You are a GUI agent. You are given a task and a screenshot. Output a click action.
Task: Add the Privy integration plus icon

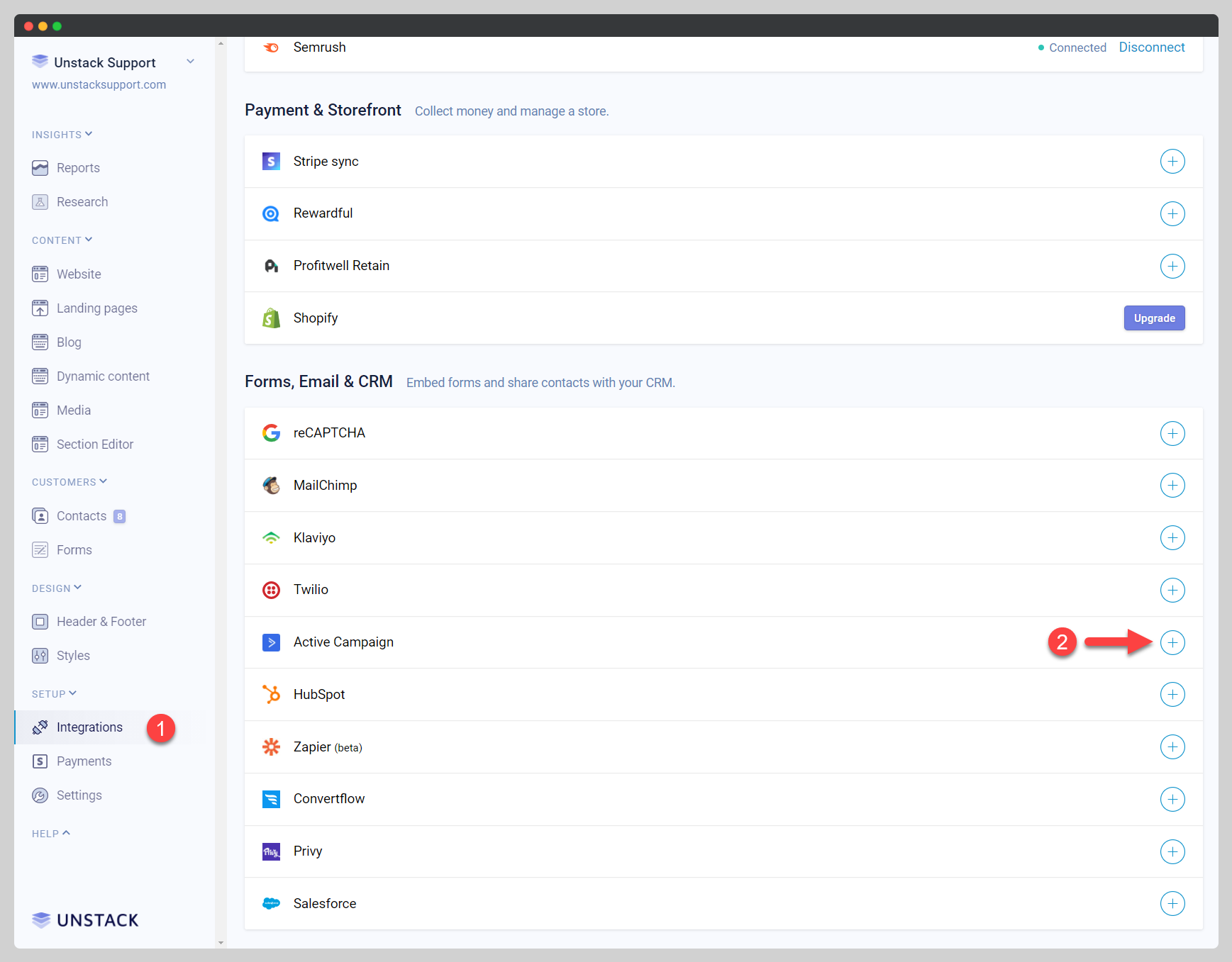pyautogui.click(x=1172, y=851)
